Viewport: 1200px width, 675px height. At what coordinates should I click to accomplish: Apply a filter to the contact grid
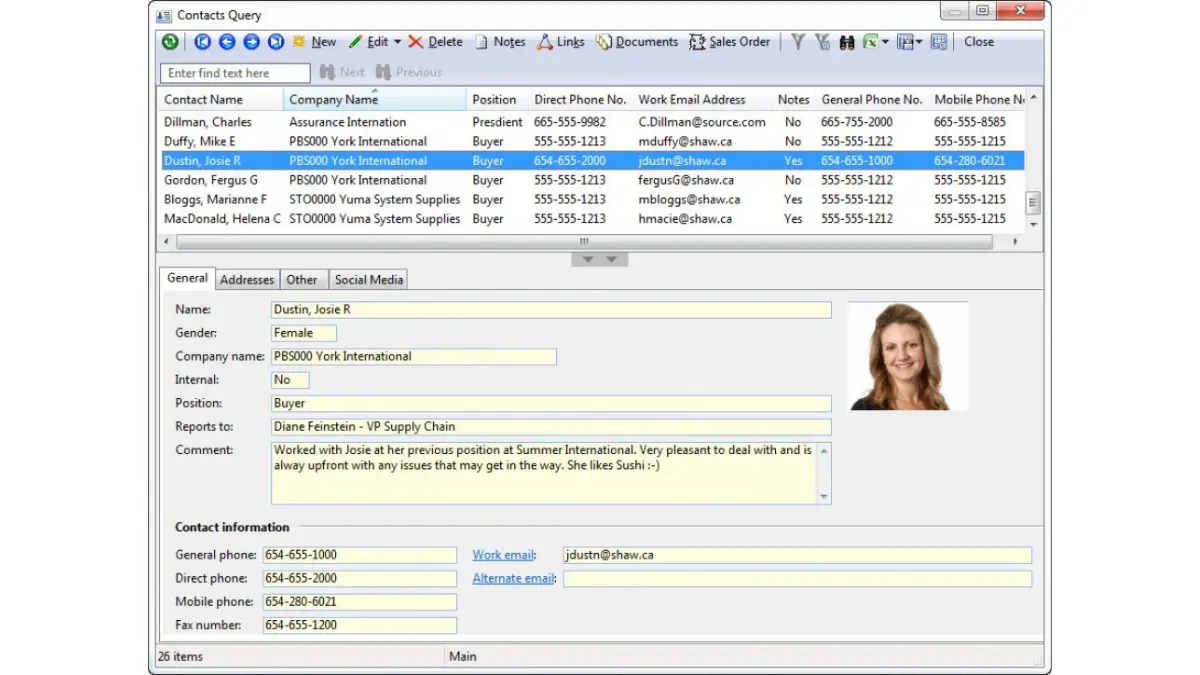[x=797, y=42]
